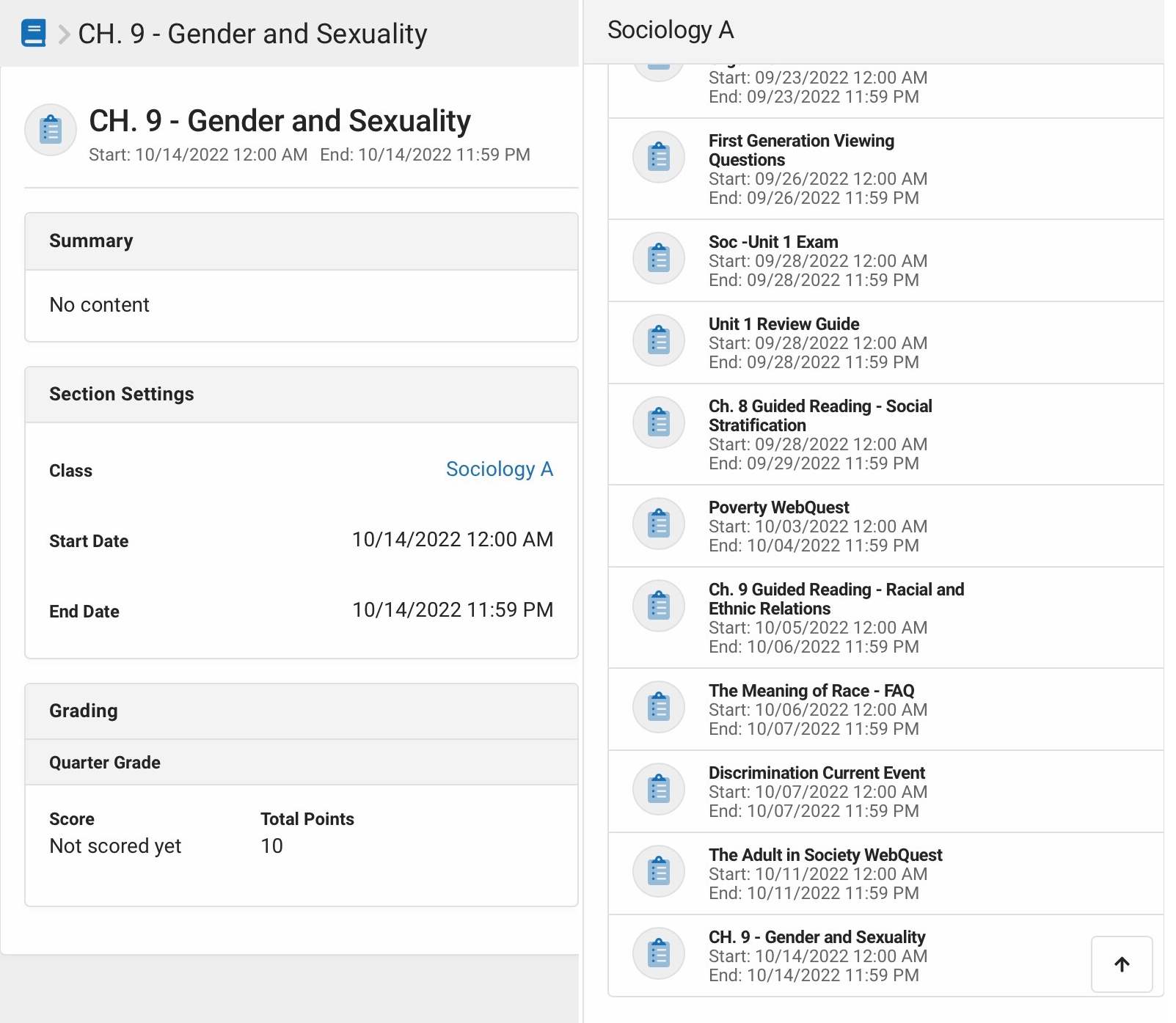The height and width of the screenshot is (1023, 1176).
Task: Click clipboard icon for The Meaning of Race
Action: pos(658,708)
